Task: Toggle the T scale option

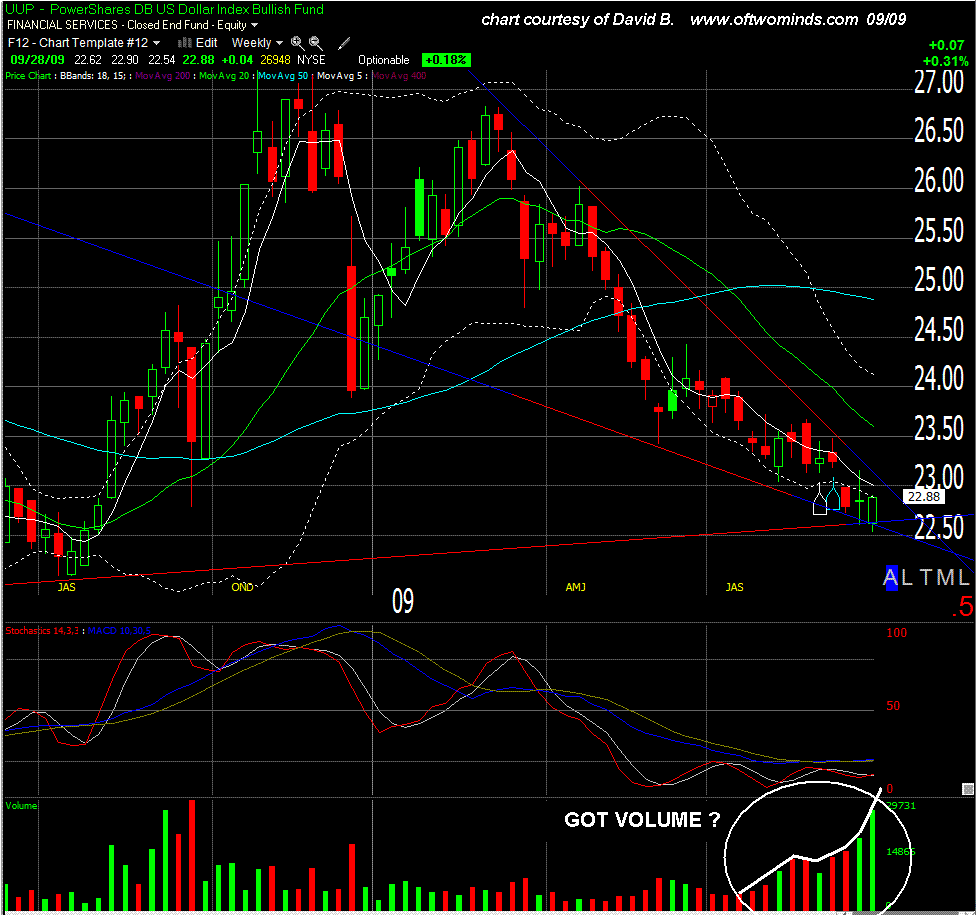Action: click(926, 578)
